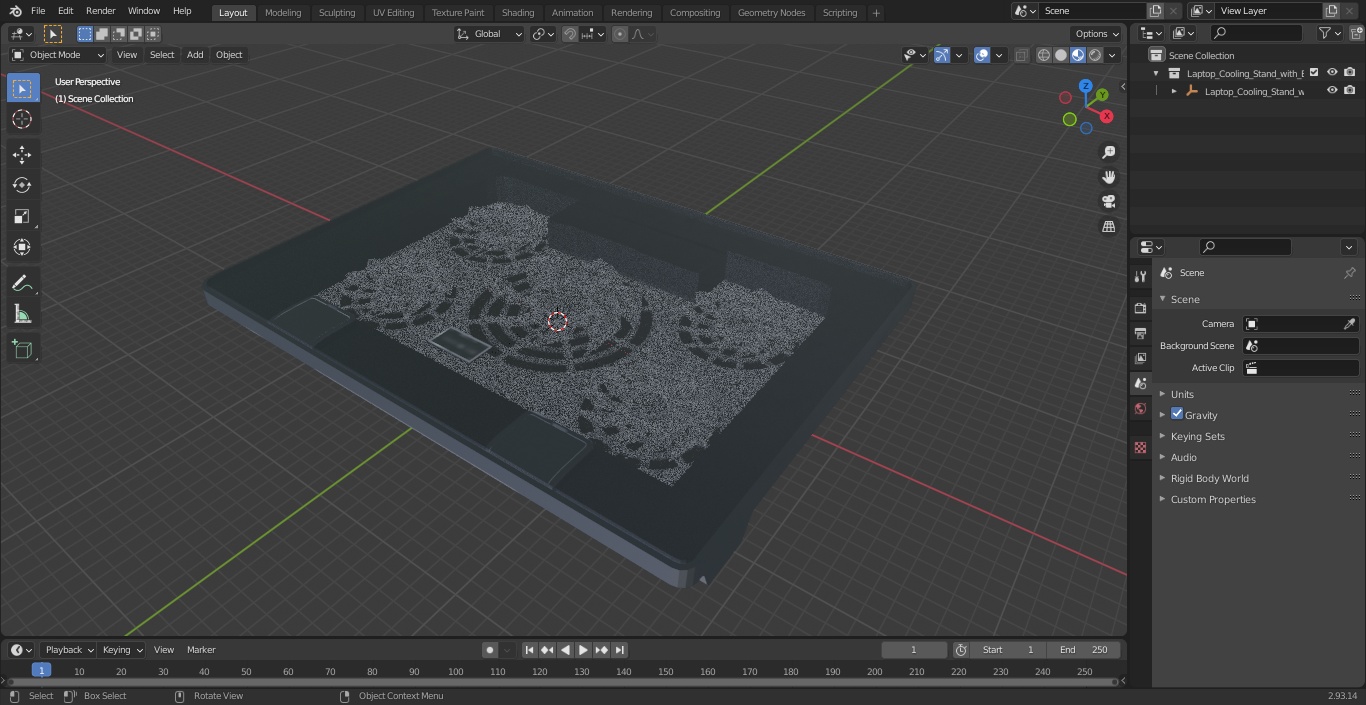The height and width of the screenshot is (705, 1366).
Task: Open the Options dropdown in viewport header
Action: click(x=1097, y=34)
